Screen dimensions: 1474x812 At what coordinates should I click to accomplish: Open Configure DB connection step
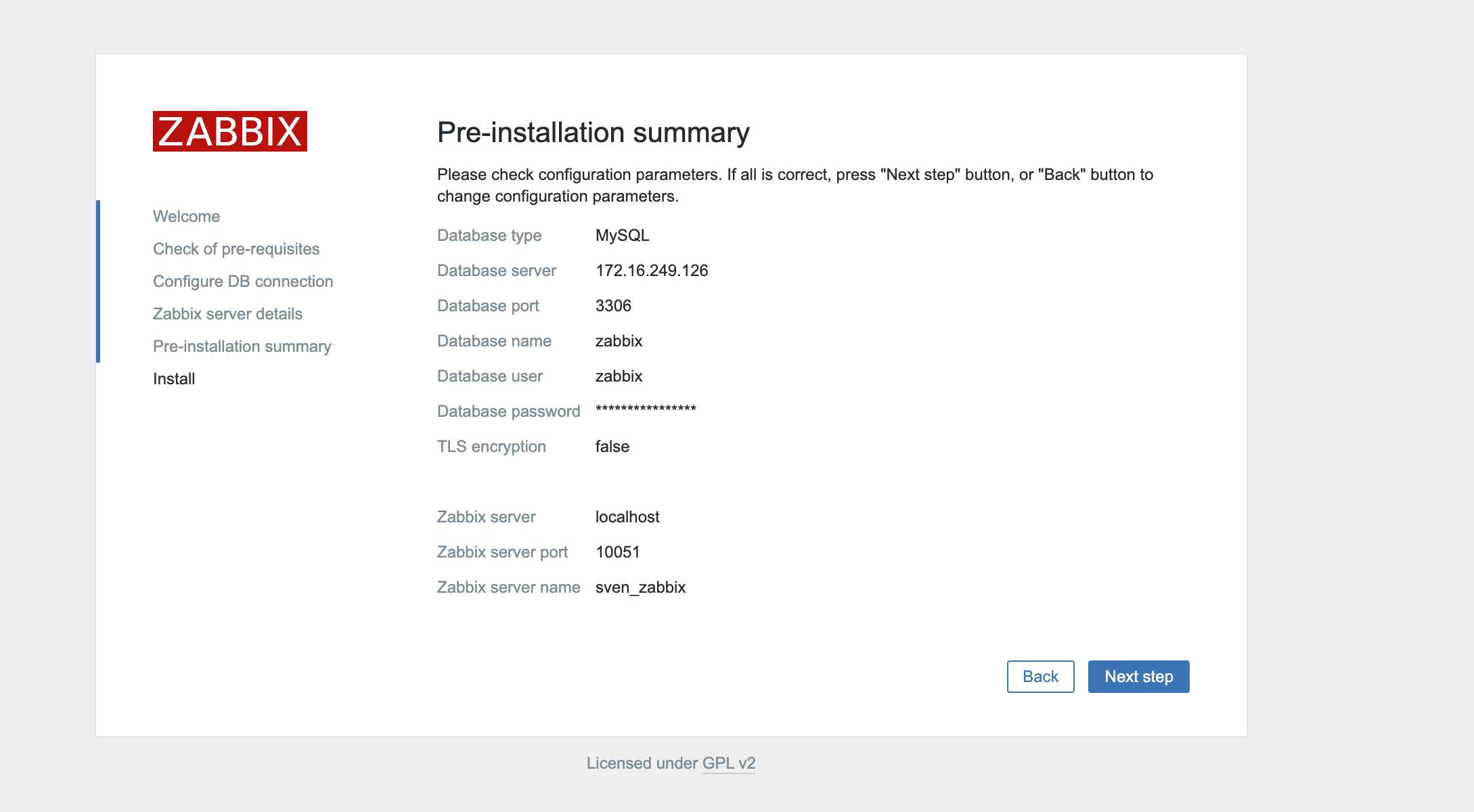point(242,281)
